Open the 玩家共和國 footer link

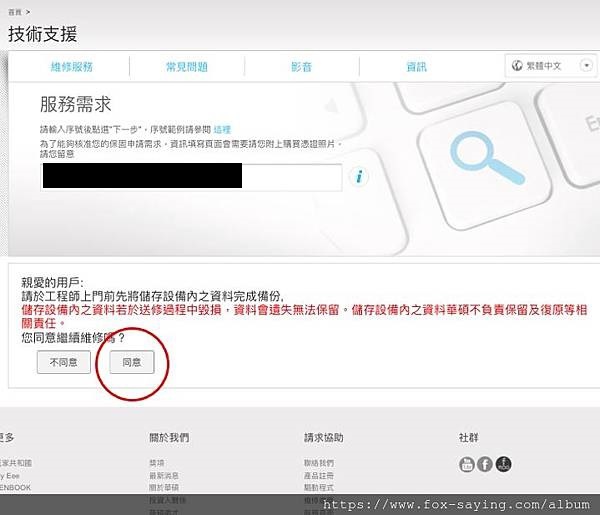pos(16,463)
